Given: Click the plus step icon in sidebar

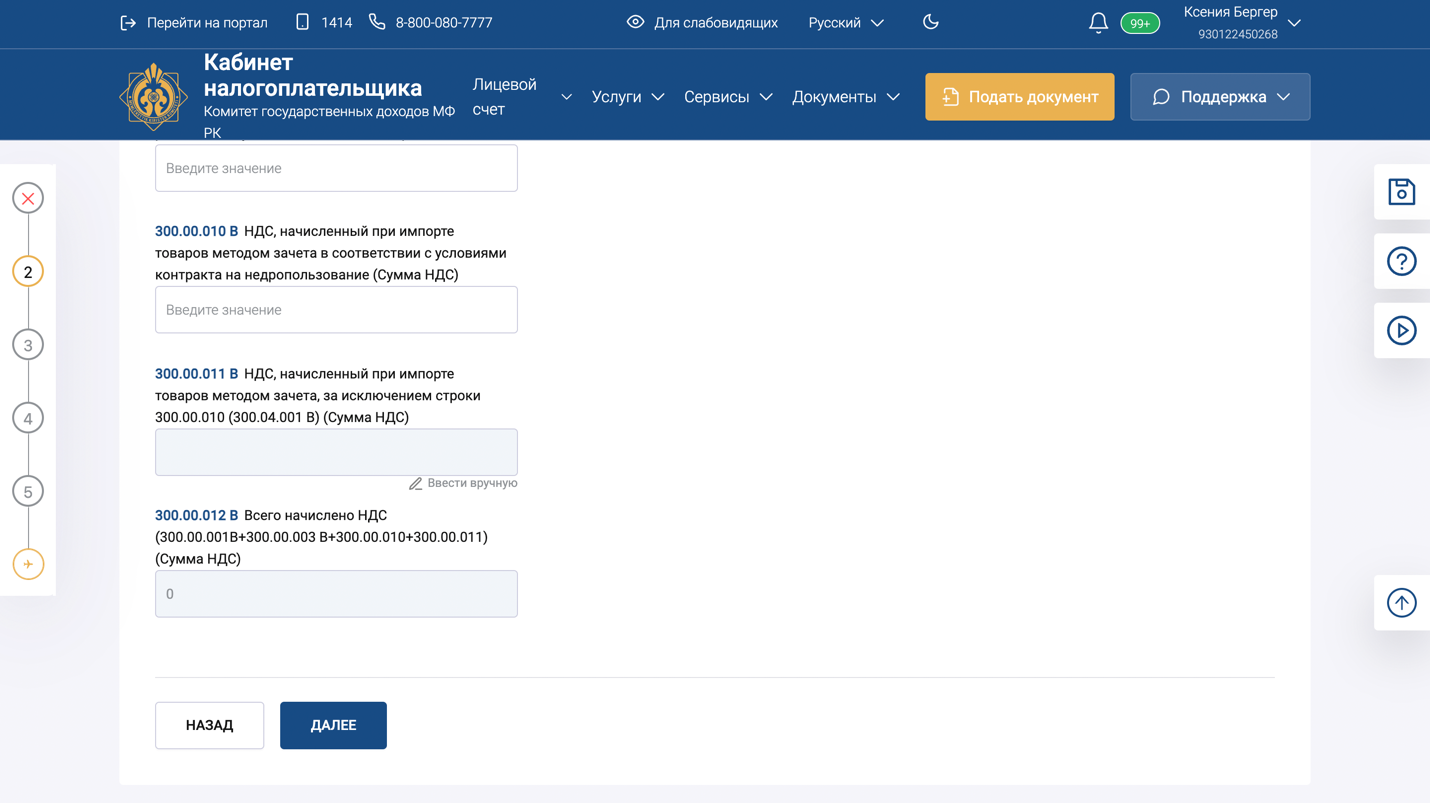Looking at the screenshot, I should point(28,564).
